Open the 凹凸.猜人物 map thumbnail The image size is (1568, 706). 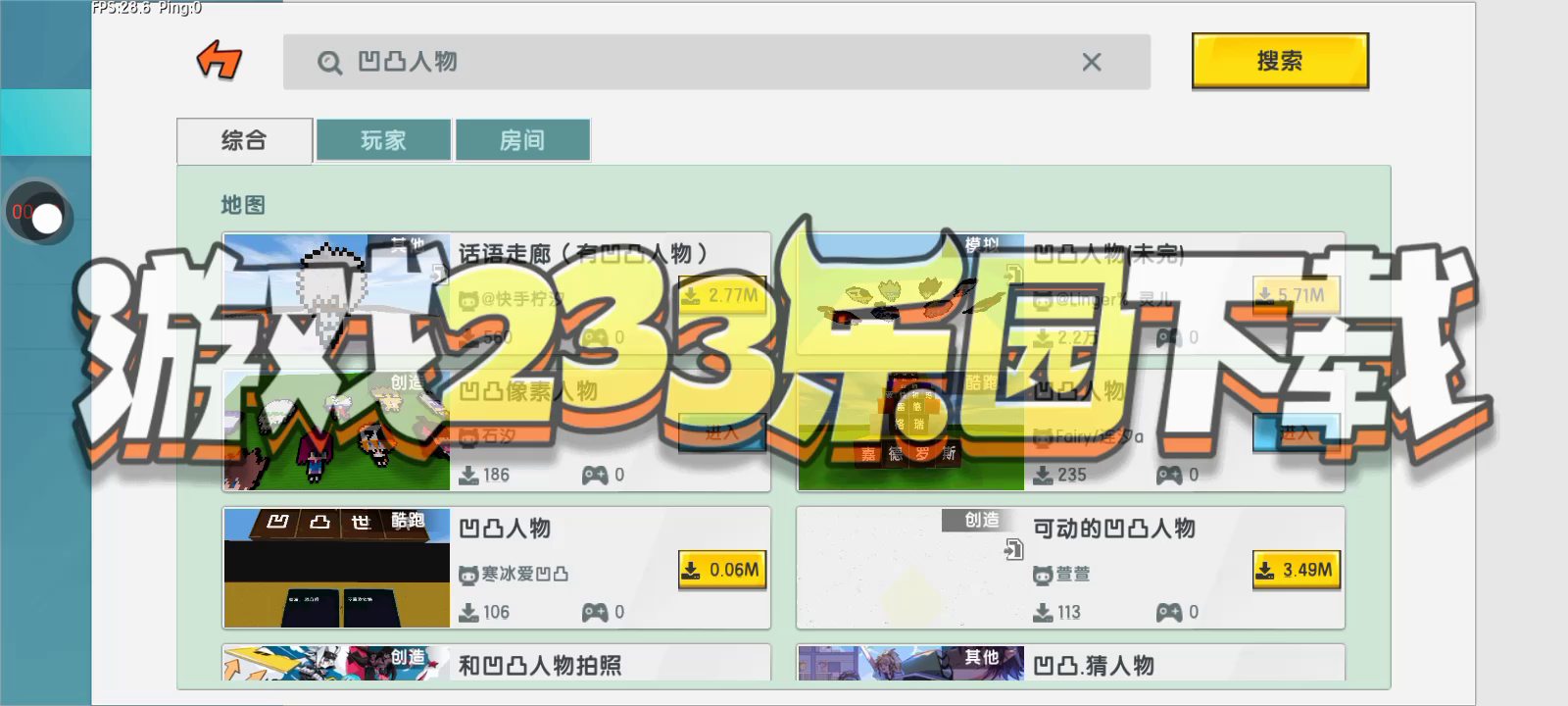click(910, 663)
